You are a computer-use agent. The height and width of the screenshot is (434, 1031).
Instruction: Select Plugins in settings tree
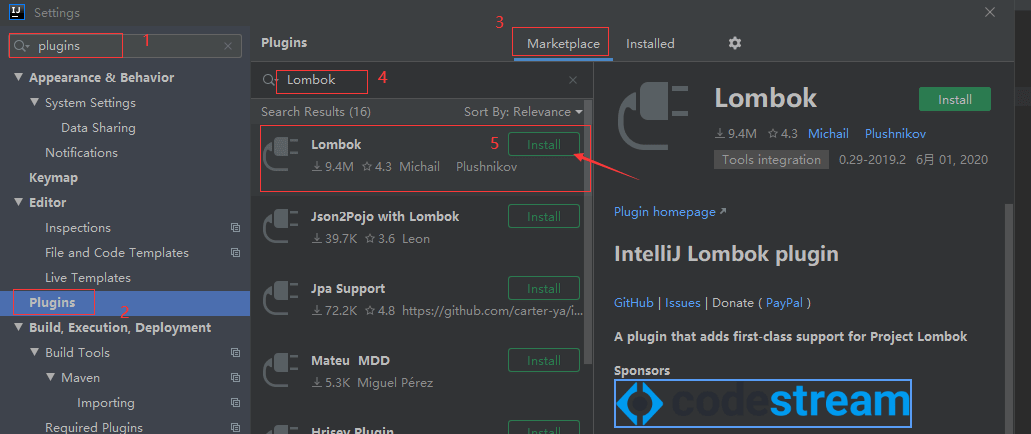(125, 303)
